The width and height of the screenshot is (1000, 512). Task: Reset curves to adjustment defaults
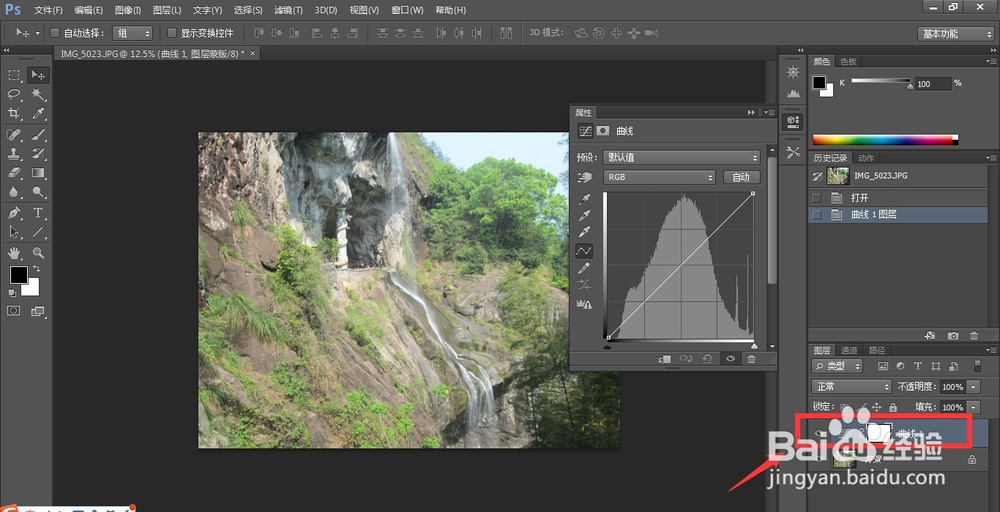[707, 359]
